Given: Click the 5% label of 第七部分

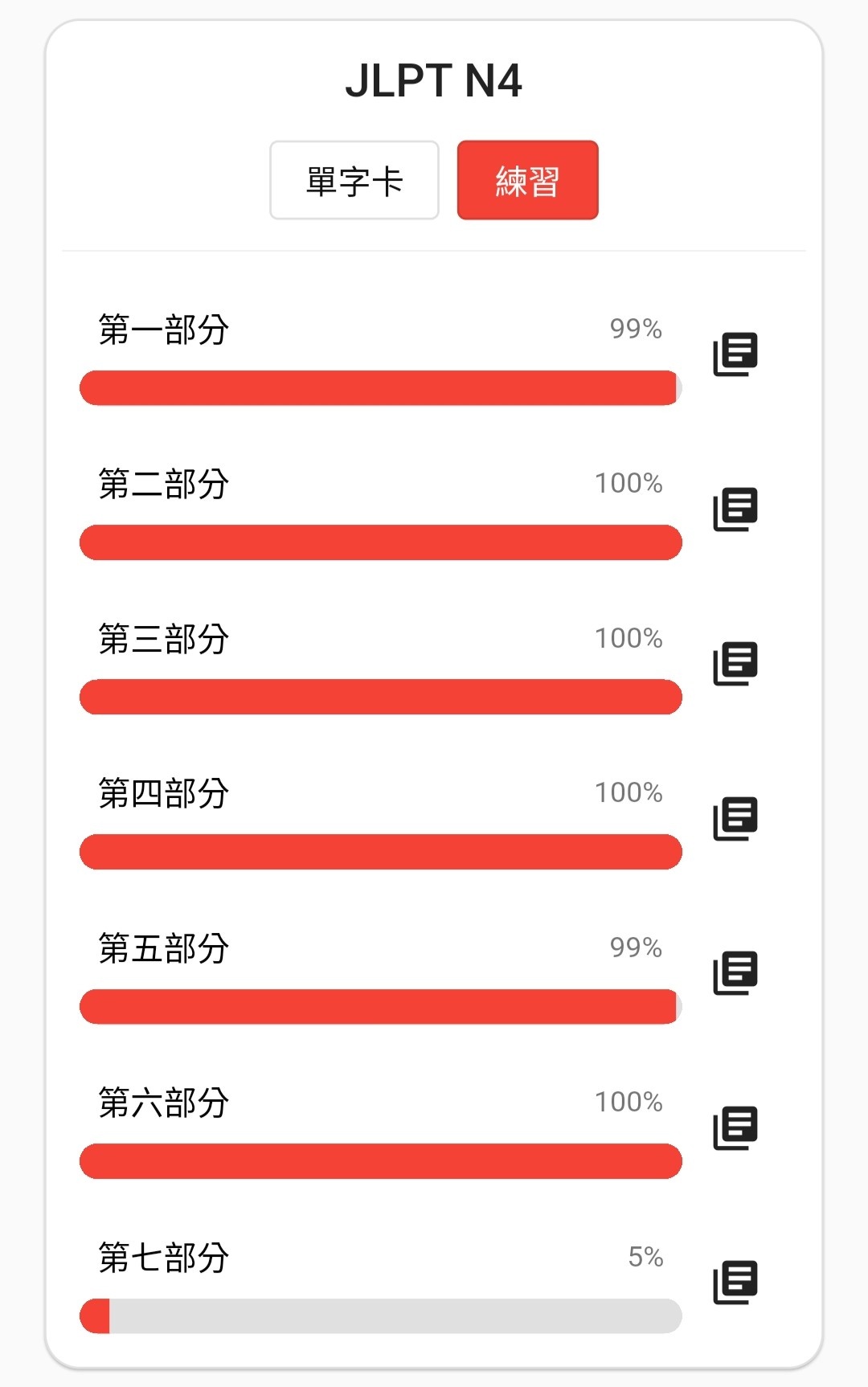Looking at the screenshot, I should click(645, 1257).
